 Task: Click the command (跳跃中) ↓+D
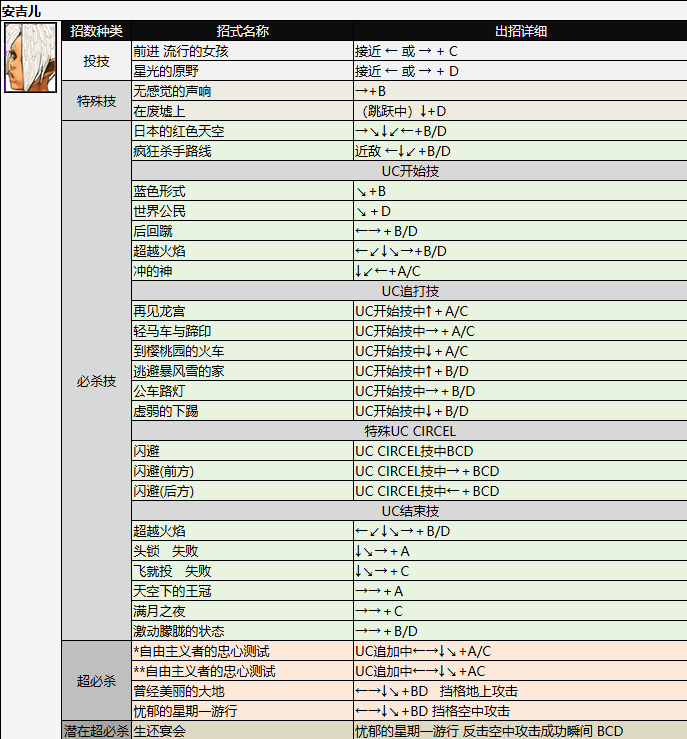pos(404,111)
